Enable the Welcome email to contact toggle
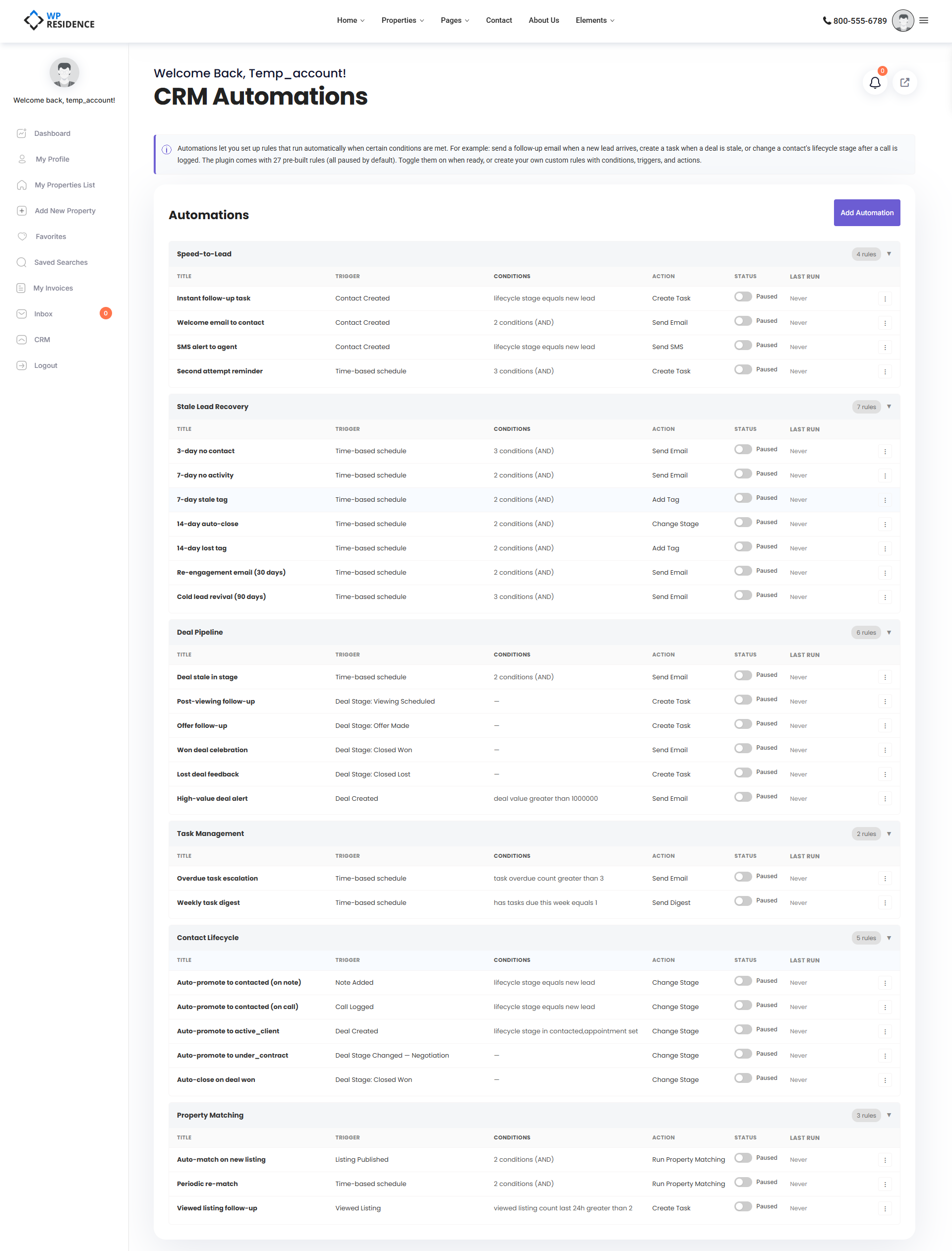The height and width of the screenshot is (1251, 952). click(x=742, y=321)
